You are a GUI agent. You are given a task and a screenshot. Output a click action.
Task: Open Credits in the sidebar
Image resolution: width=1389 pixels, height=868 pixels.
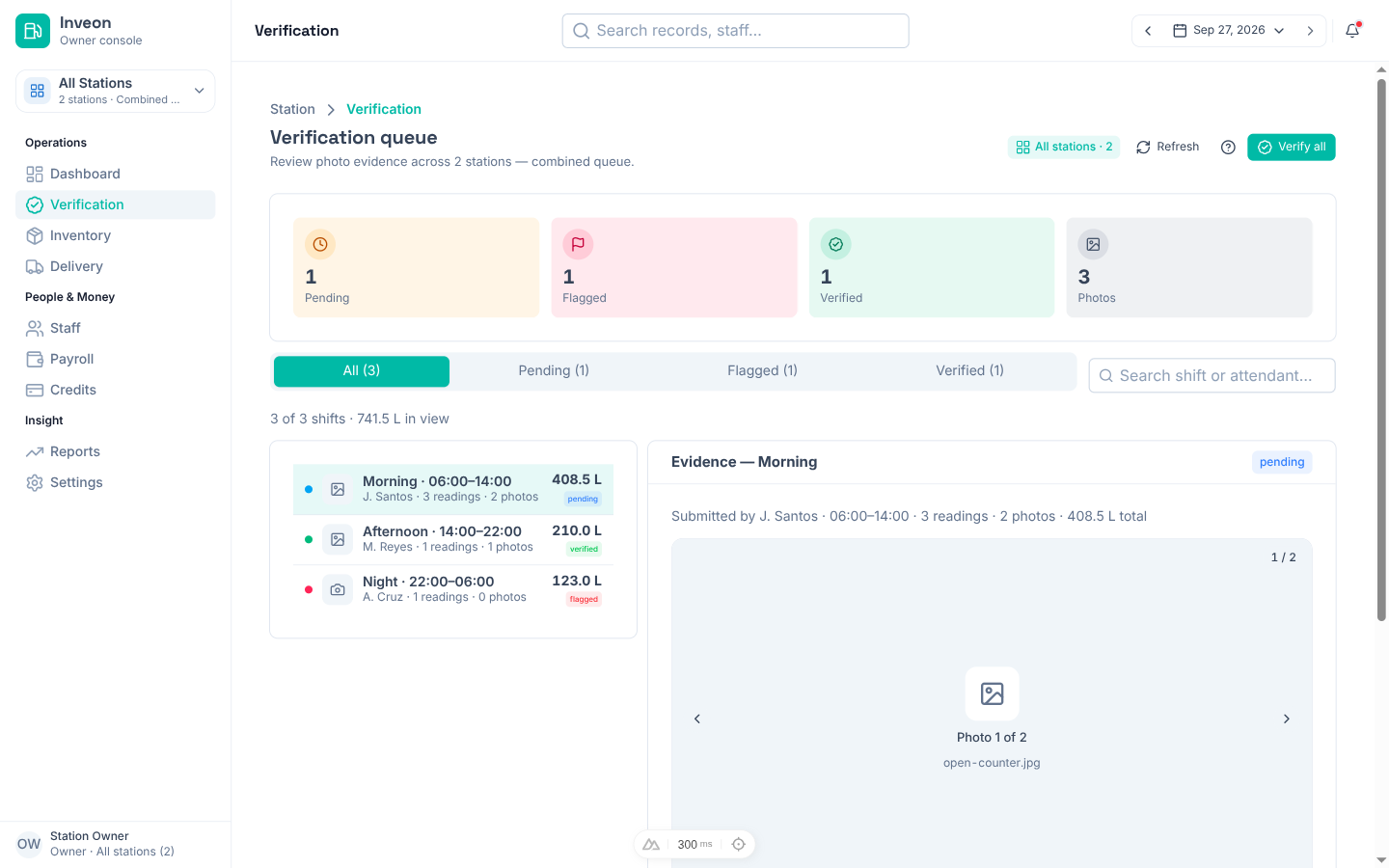(116, 390)
